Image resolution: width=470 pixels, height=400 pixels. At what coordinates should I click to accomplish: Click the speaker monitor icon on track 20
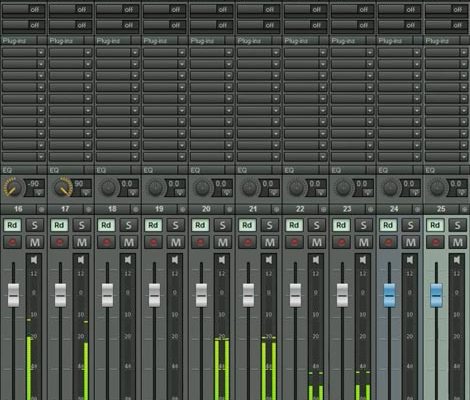(222, 260)
